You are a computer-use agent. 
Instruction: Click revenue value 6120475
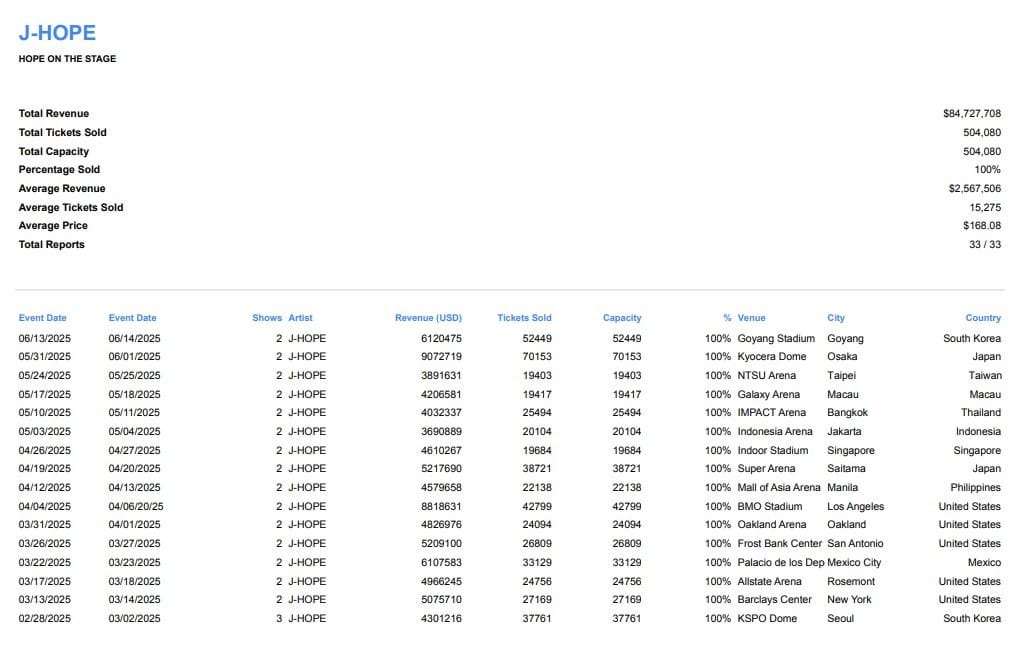441,339
